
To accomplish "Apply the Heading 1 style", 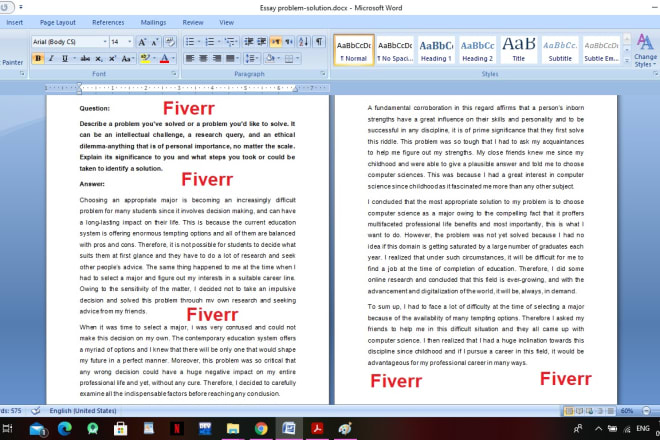I will (436, 50).
